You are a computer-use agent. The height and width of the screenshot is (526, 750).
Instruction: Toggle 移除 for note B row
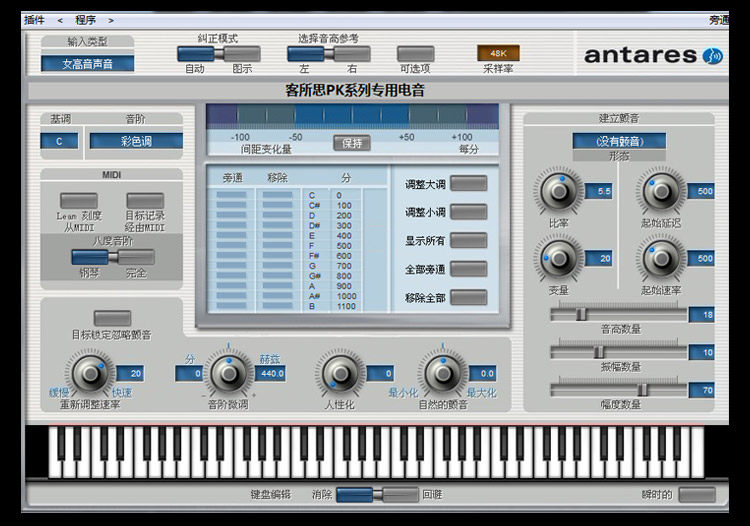pyautogui.click(x=277, y=306)
